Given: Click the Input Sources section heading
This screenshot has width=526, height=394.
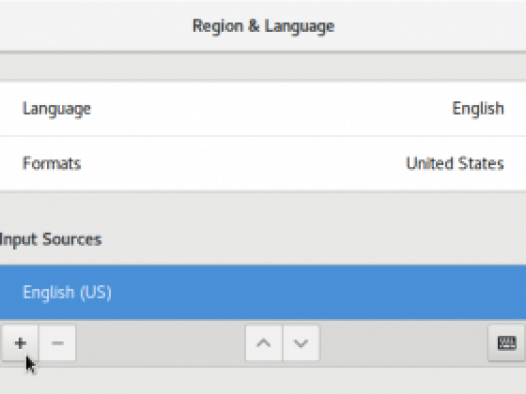Looking at the screenshot, I should coord(51,239).
